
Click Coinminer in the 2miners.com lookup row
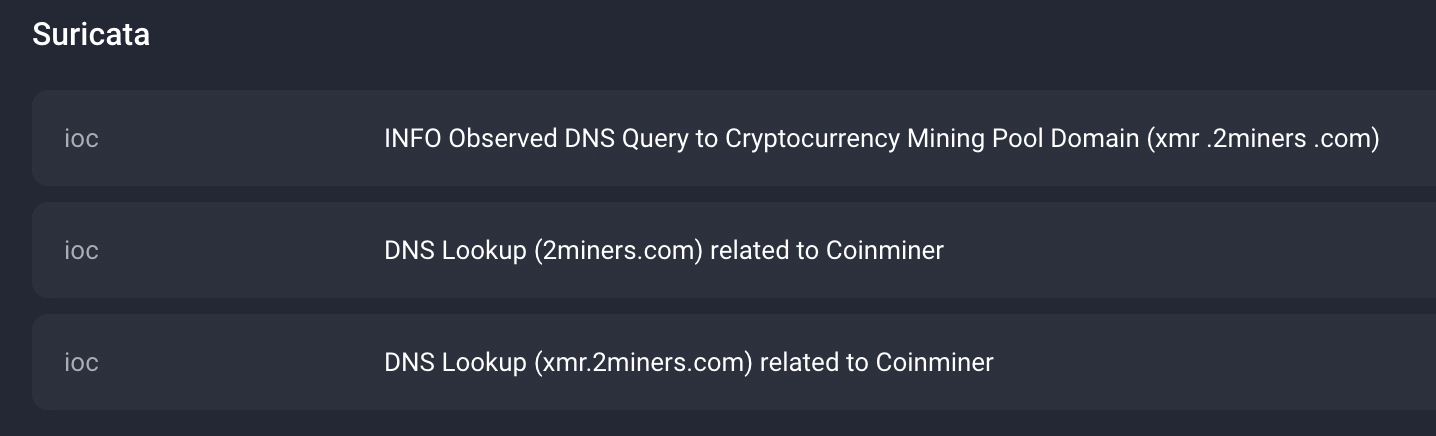click(884, 250)
